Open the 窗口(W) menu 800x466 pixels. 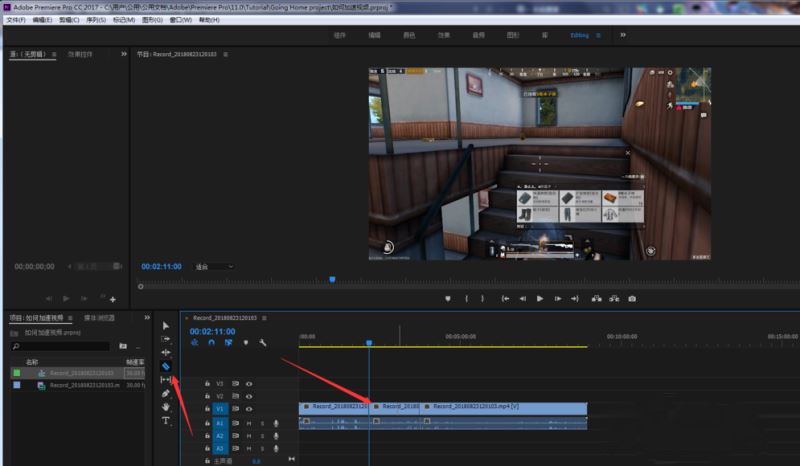[x=181, y=20]
